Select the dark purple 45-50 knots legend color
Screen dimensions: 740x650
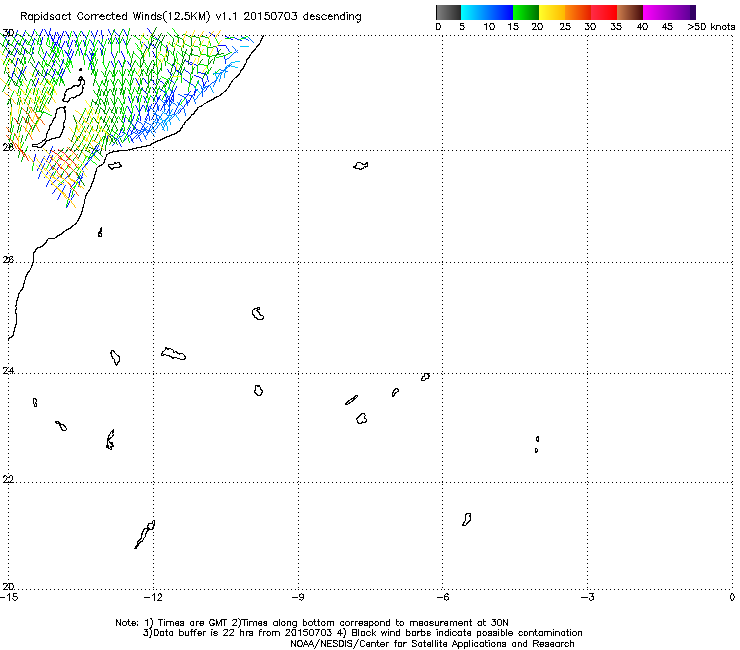tap(682, 12)
